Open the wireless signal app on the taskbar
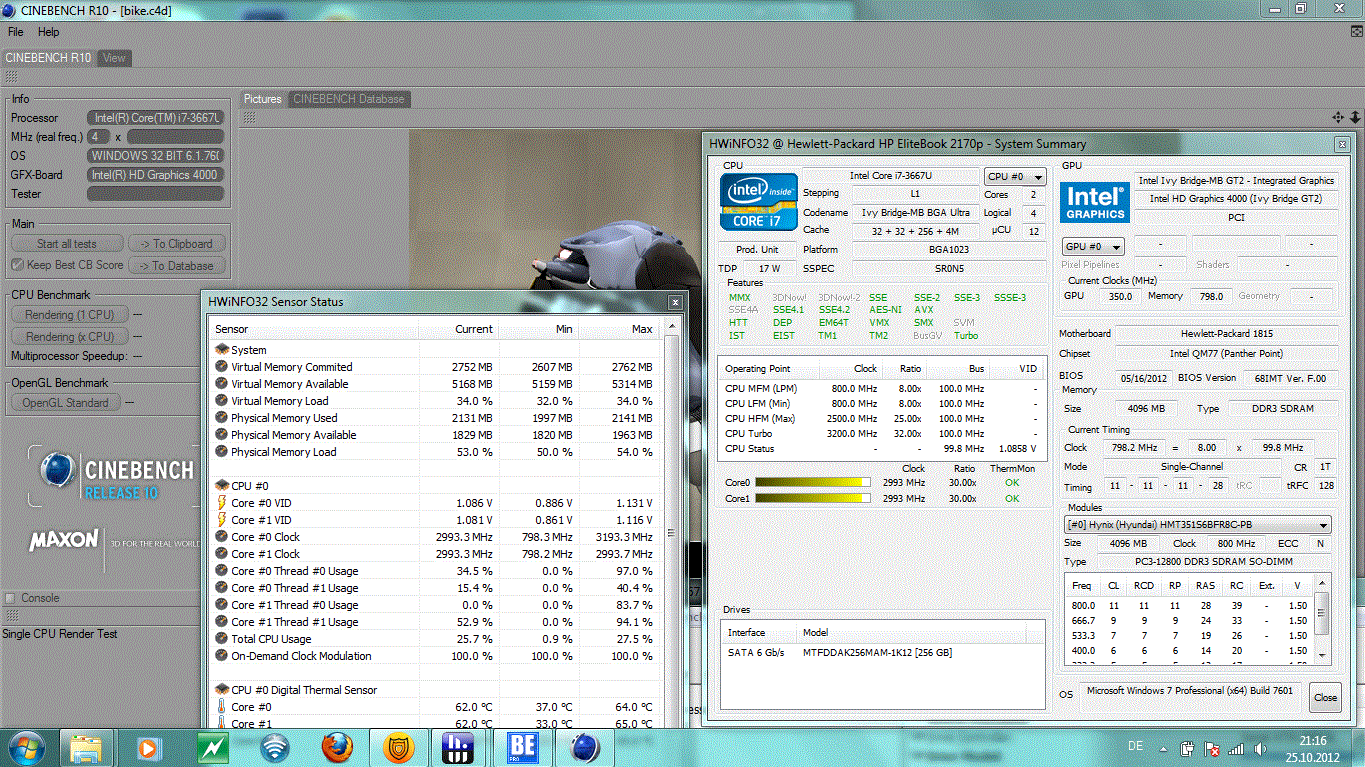This screenshot has height=767, width=1365. 275,747
